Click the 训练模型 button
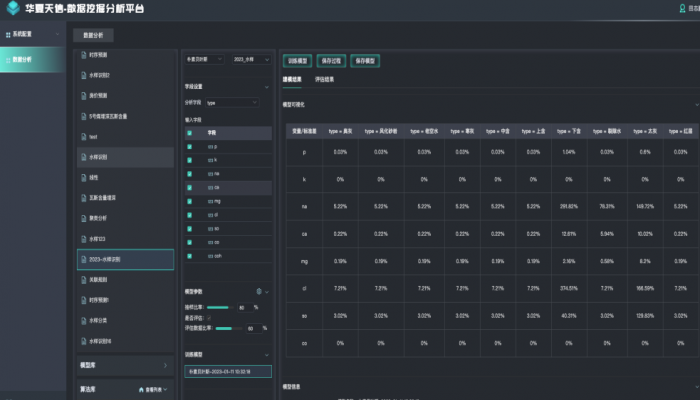Image resolution: width=700 pixels, height=400 pixels. click(x=297, y=60)
